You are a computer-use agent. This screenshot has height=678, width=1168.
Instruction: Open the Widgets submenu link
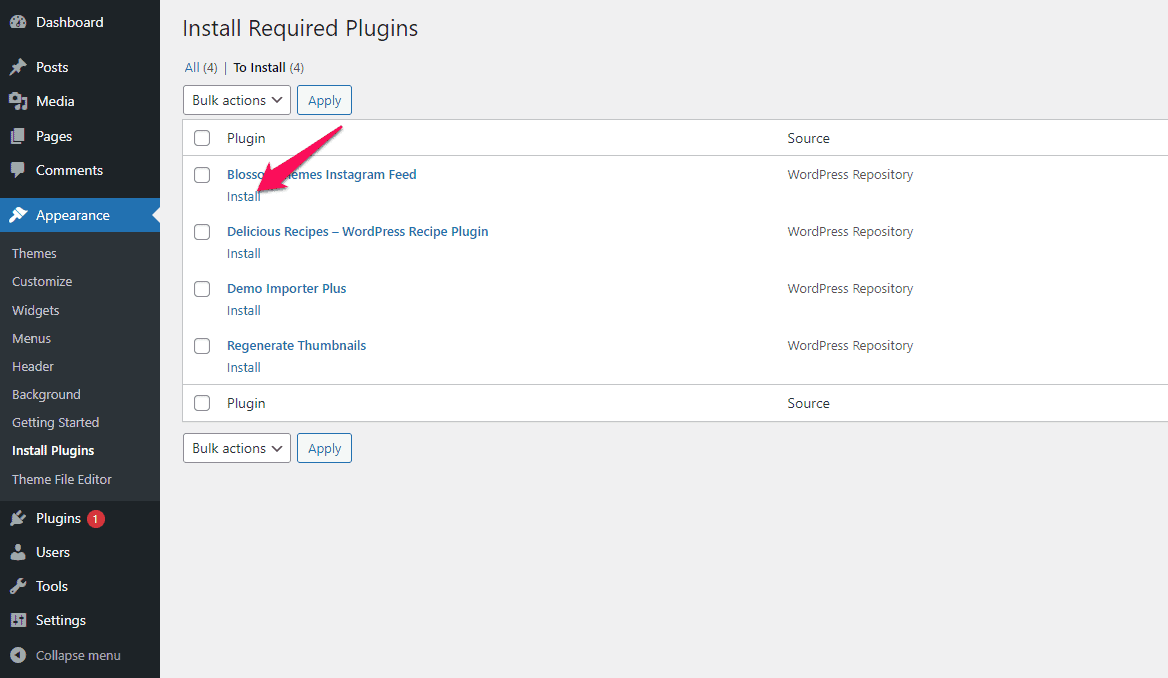tap(35, 310)
